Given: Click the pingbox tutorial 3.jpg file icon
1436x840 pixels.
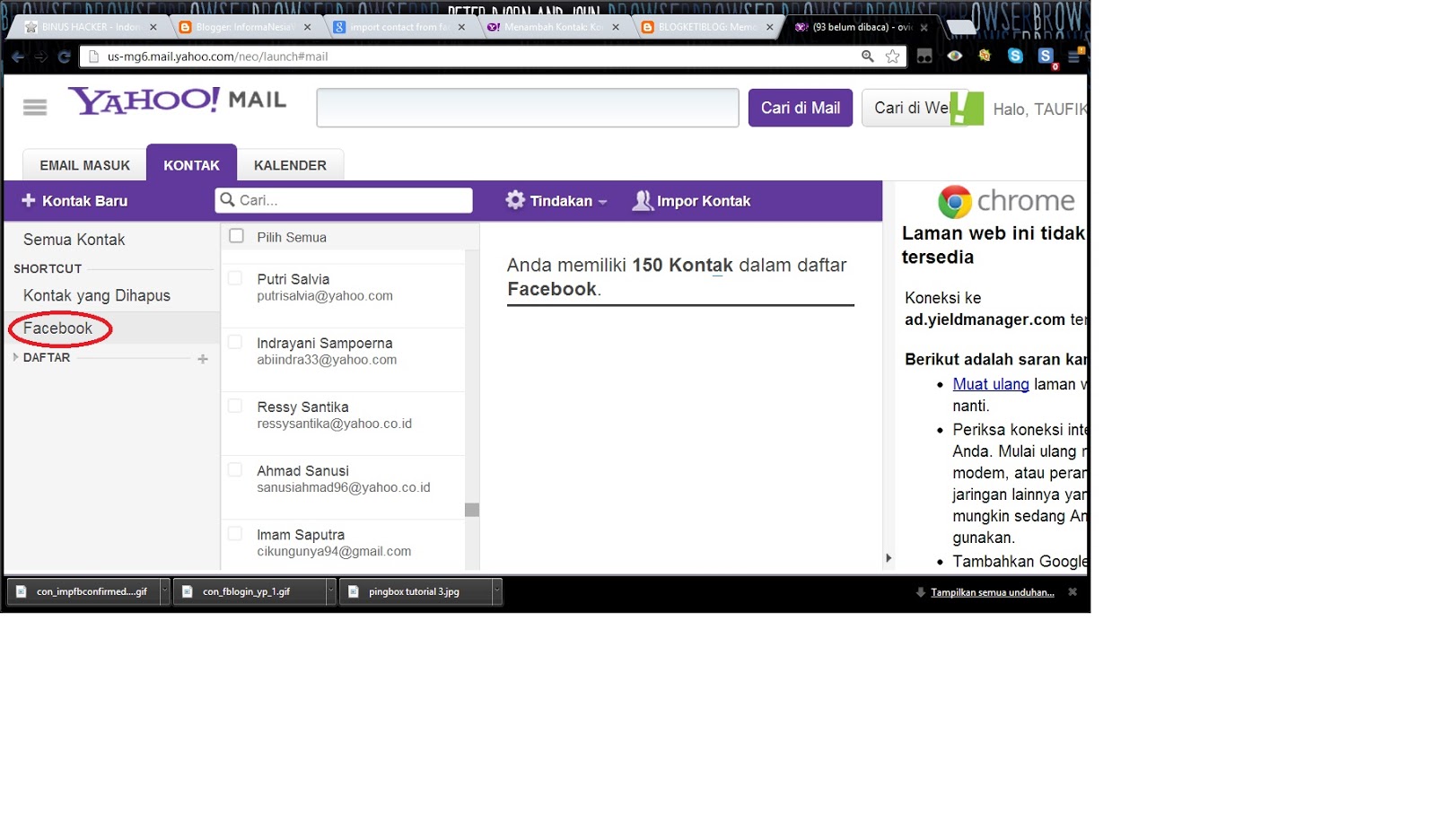Looking at the screenshot, I should pos(354,591).
